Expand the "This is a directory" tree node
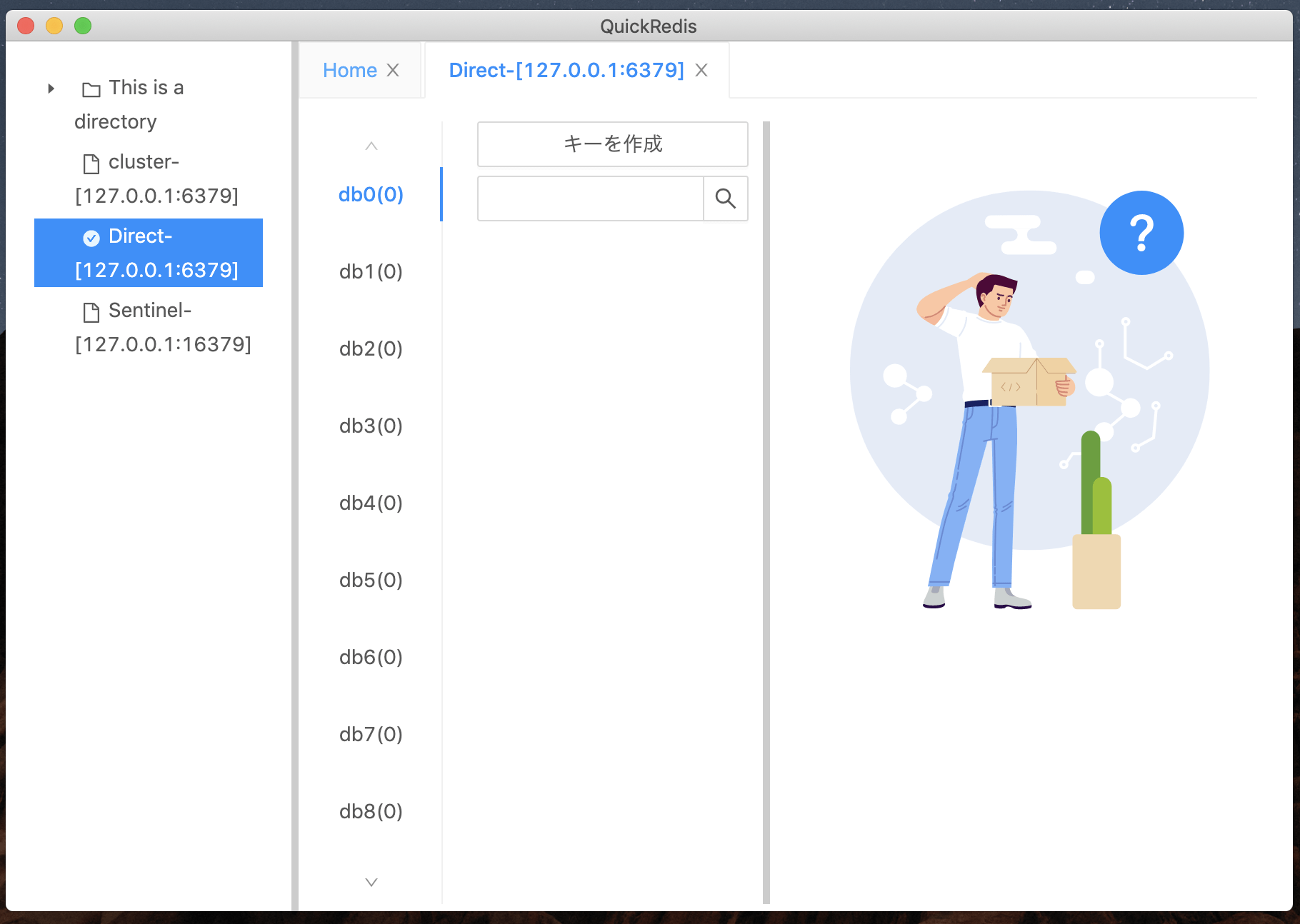 [50, 88]
